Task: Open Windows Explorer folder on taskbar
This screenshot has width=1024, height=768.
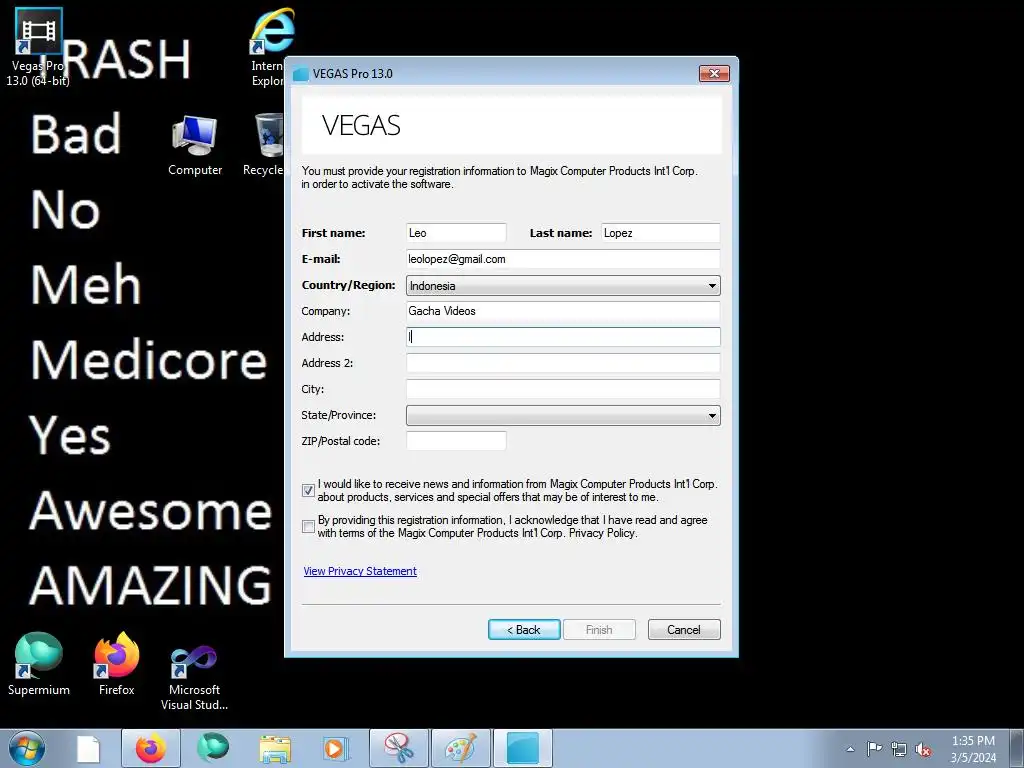Action: (275, 749)
